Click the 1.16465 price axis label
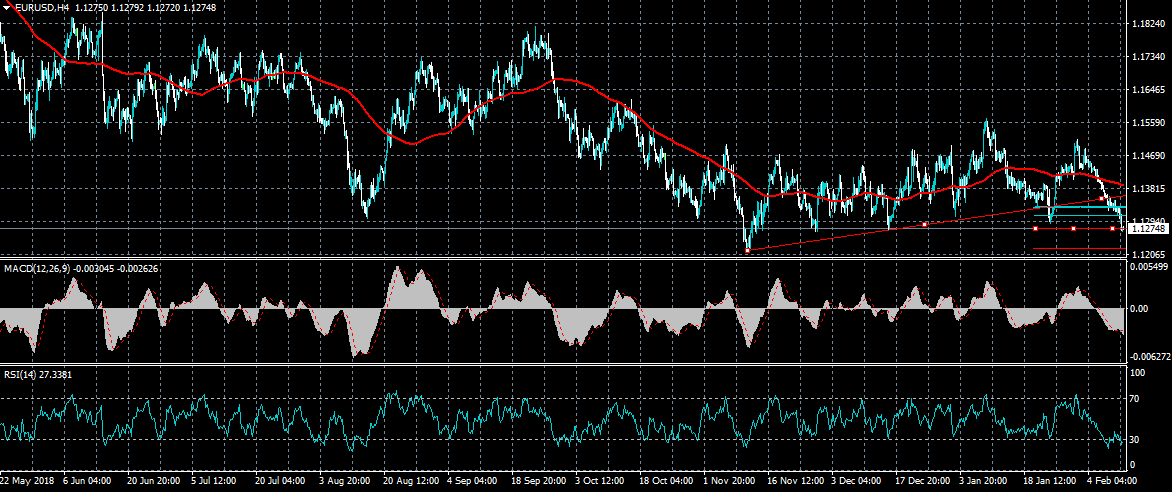Screen dimensions: 1172x492 point(1148,90)
